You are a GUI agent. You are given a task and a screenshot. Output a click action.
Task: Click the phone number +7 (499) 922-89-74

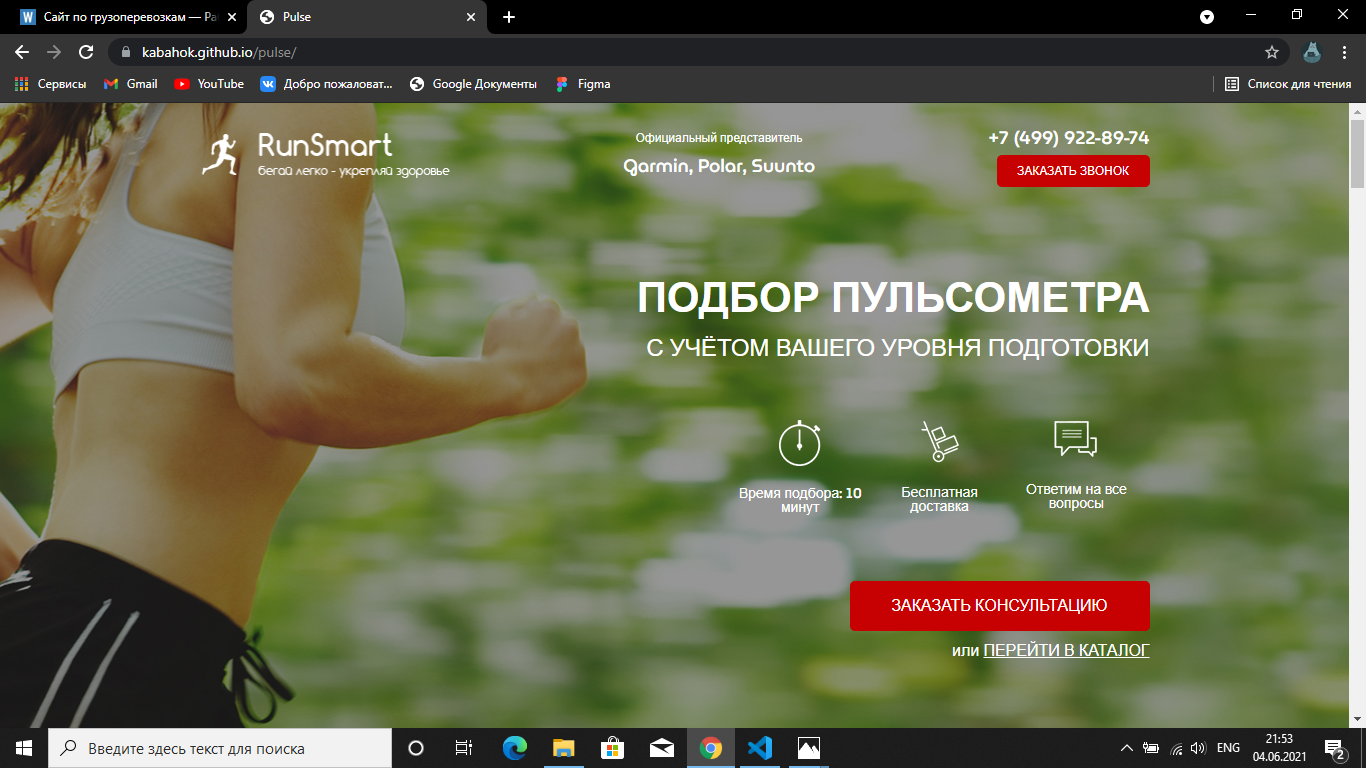[x=1069, y=138]
